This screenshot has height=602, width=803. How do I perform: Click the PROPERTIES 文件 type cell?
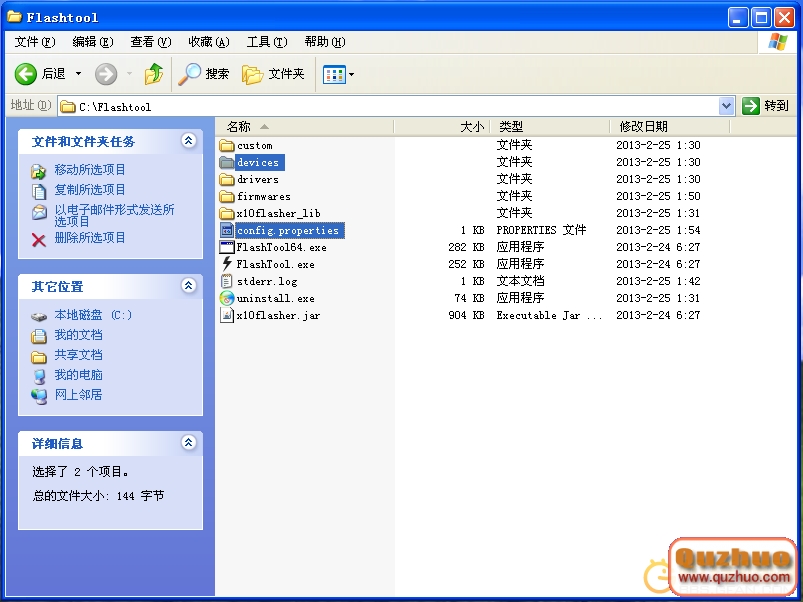(x=541, y=230)
